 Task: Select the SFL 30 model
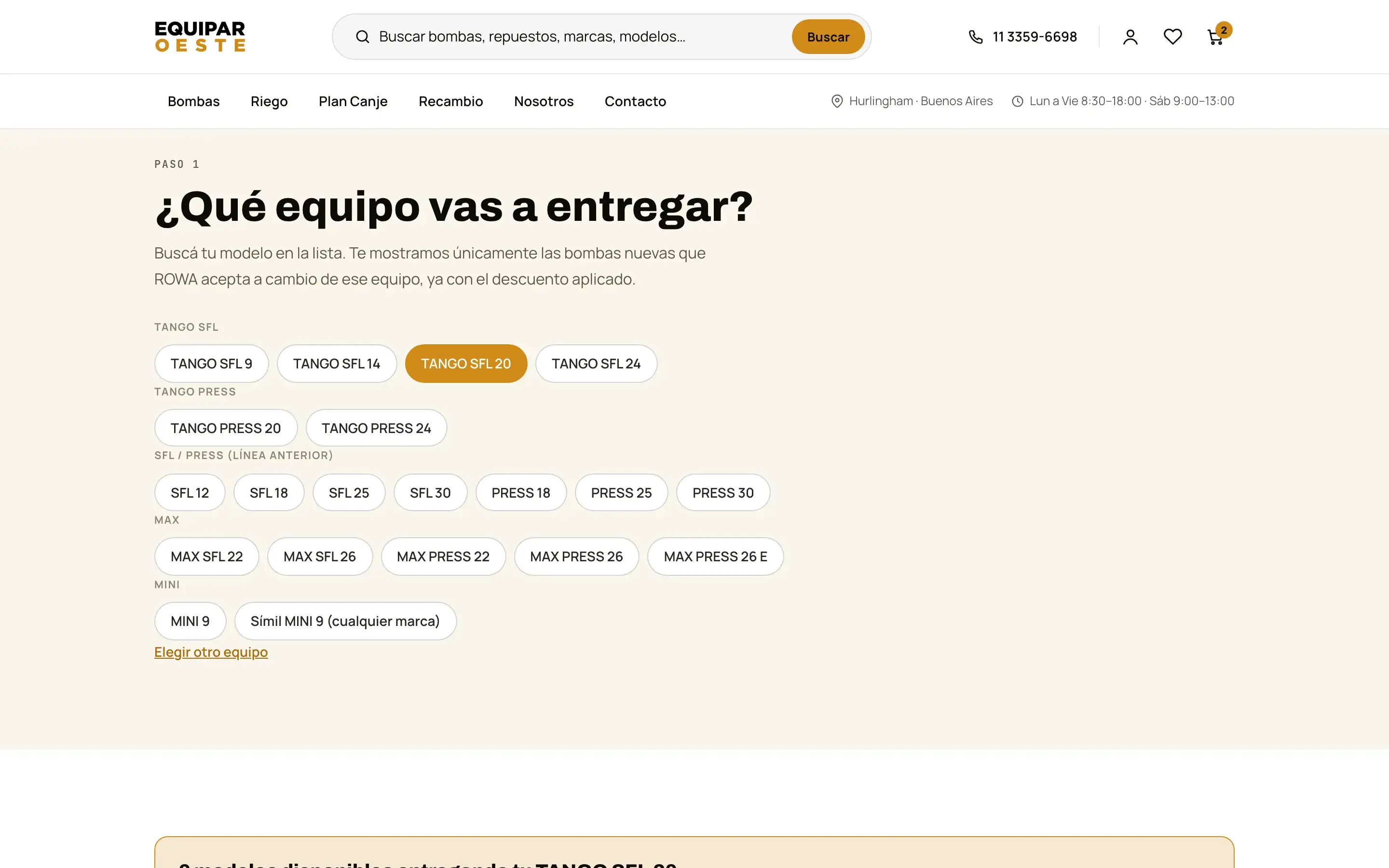pyautogui.click(x=430, y=492)
